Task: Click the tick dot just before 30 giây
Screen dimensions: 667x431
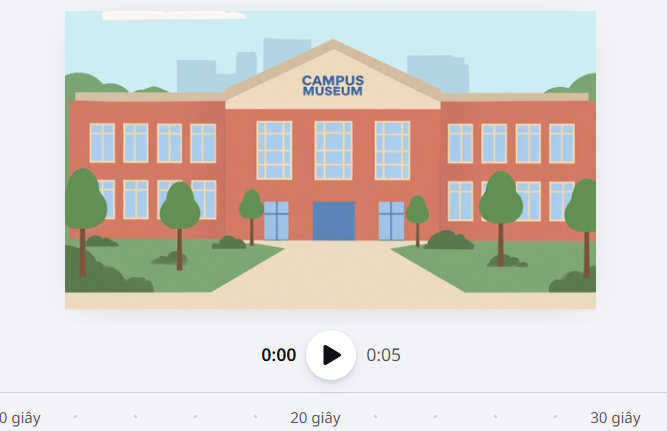Action: (555, 416)
